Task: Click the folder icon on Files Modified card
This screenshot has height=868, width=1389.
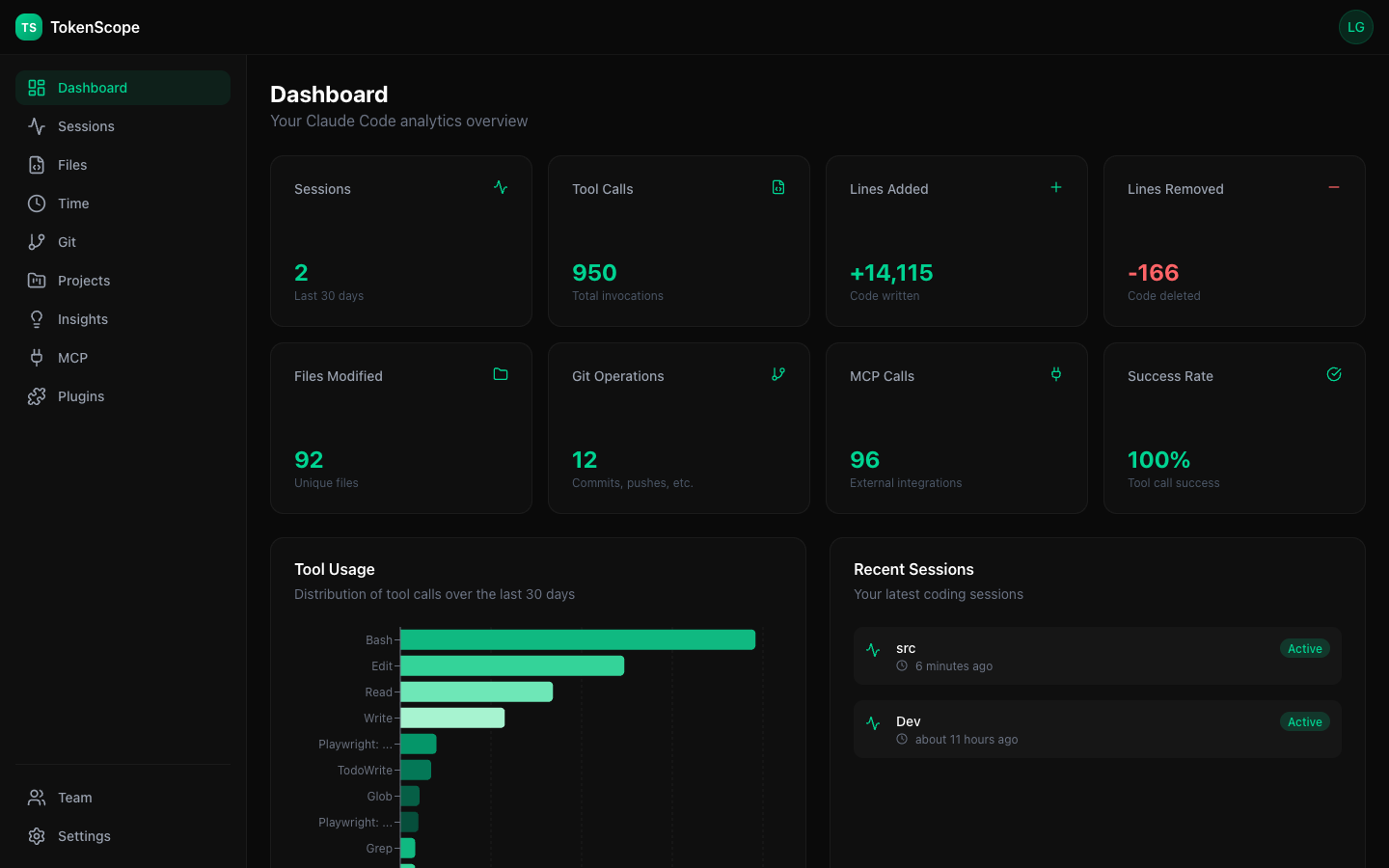Action: pos(501,374)
